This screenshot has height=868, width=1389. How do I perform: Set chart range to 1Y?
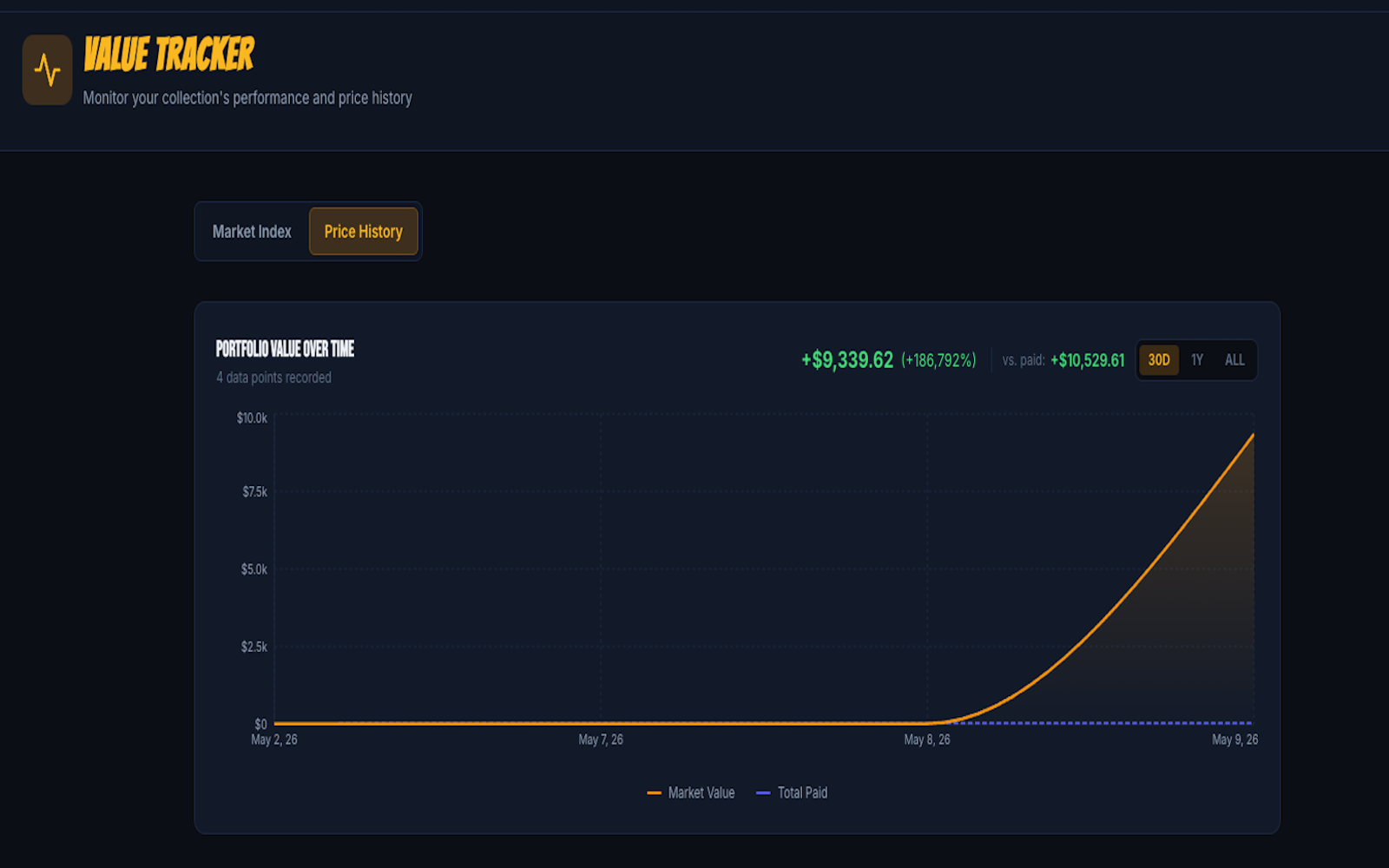click(1197, 360)
